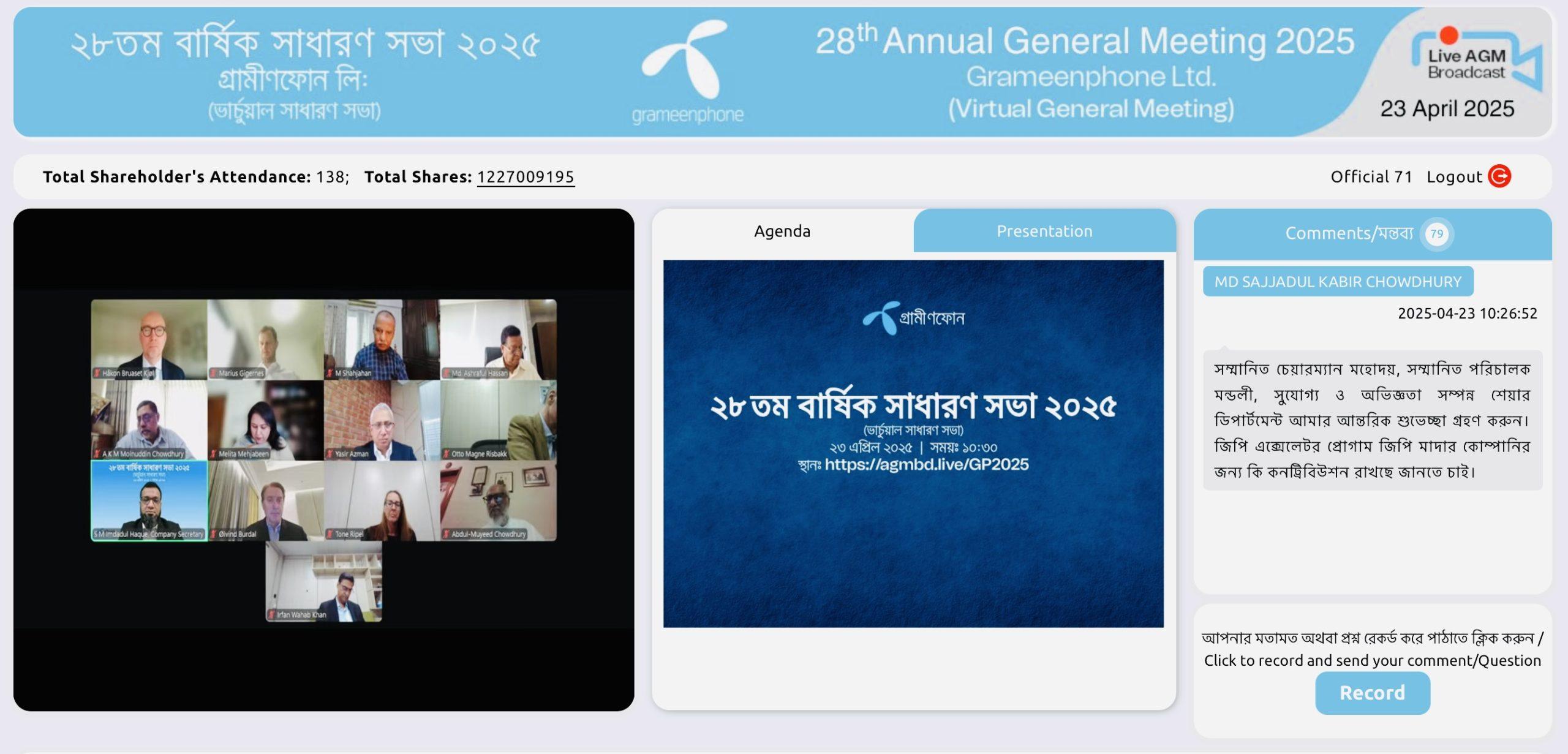Image resolution: width=1568 pixels, height=754 pixels.
Task: Click Otto Magne Risbakk video tile
Action: 498,420
